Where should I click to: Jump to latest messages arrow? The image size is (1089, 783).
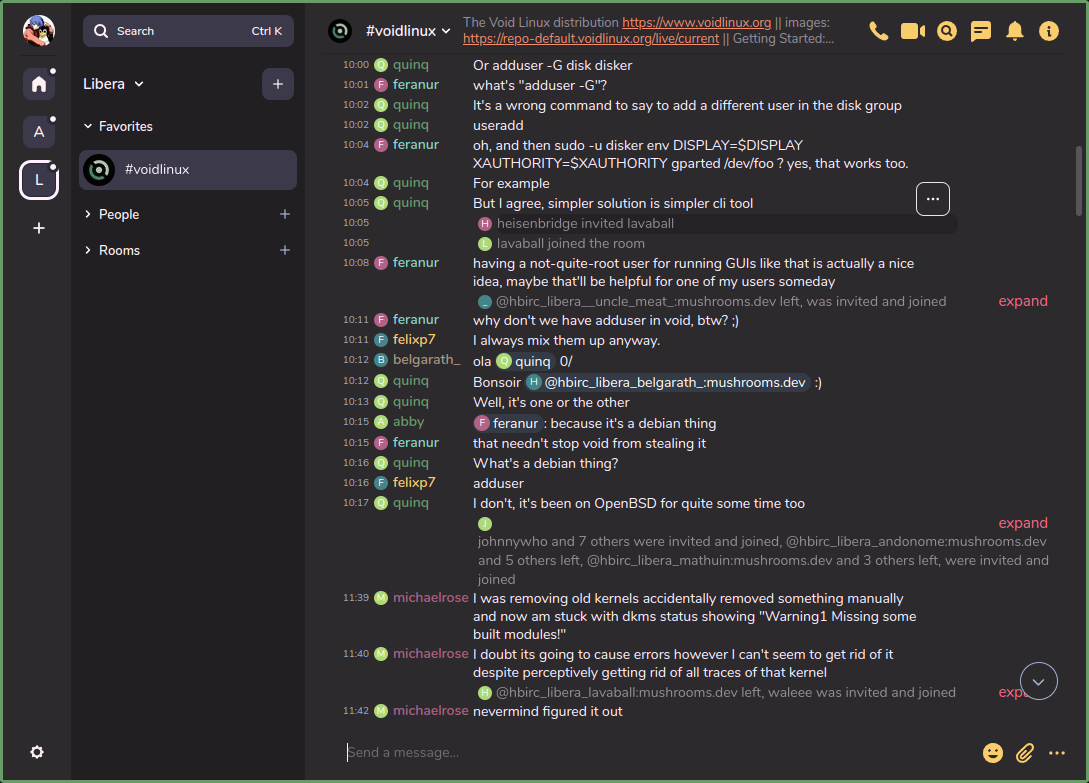[x=1039, y=682]
